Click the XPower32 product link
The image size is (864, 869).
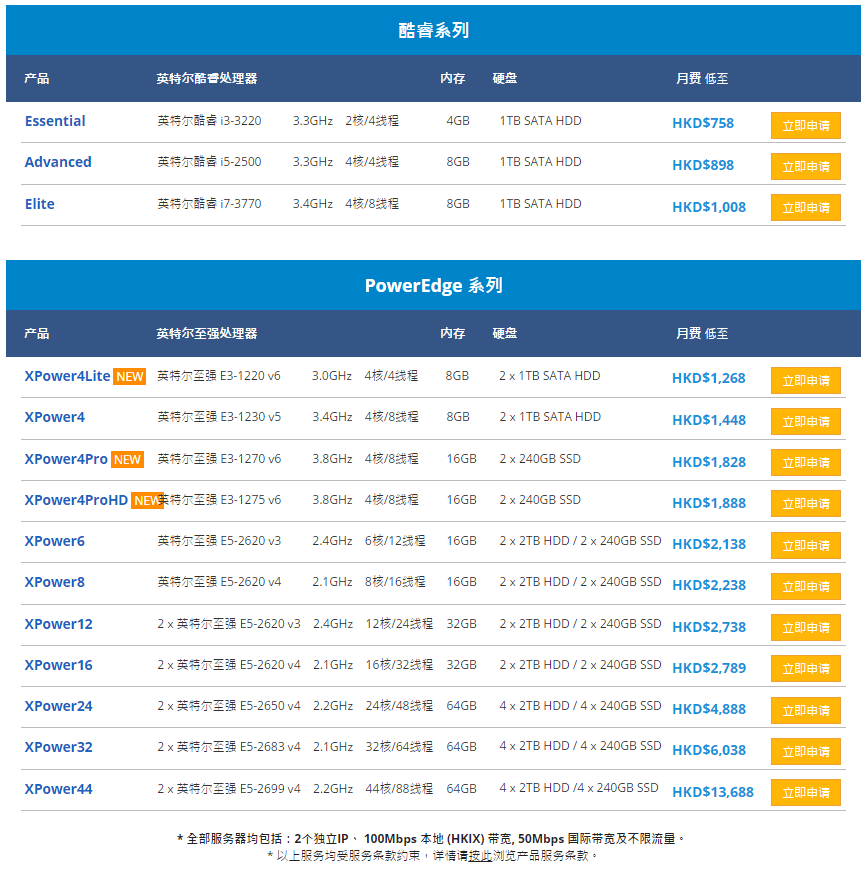pos(58,747)
